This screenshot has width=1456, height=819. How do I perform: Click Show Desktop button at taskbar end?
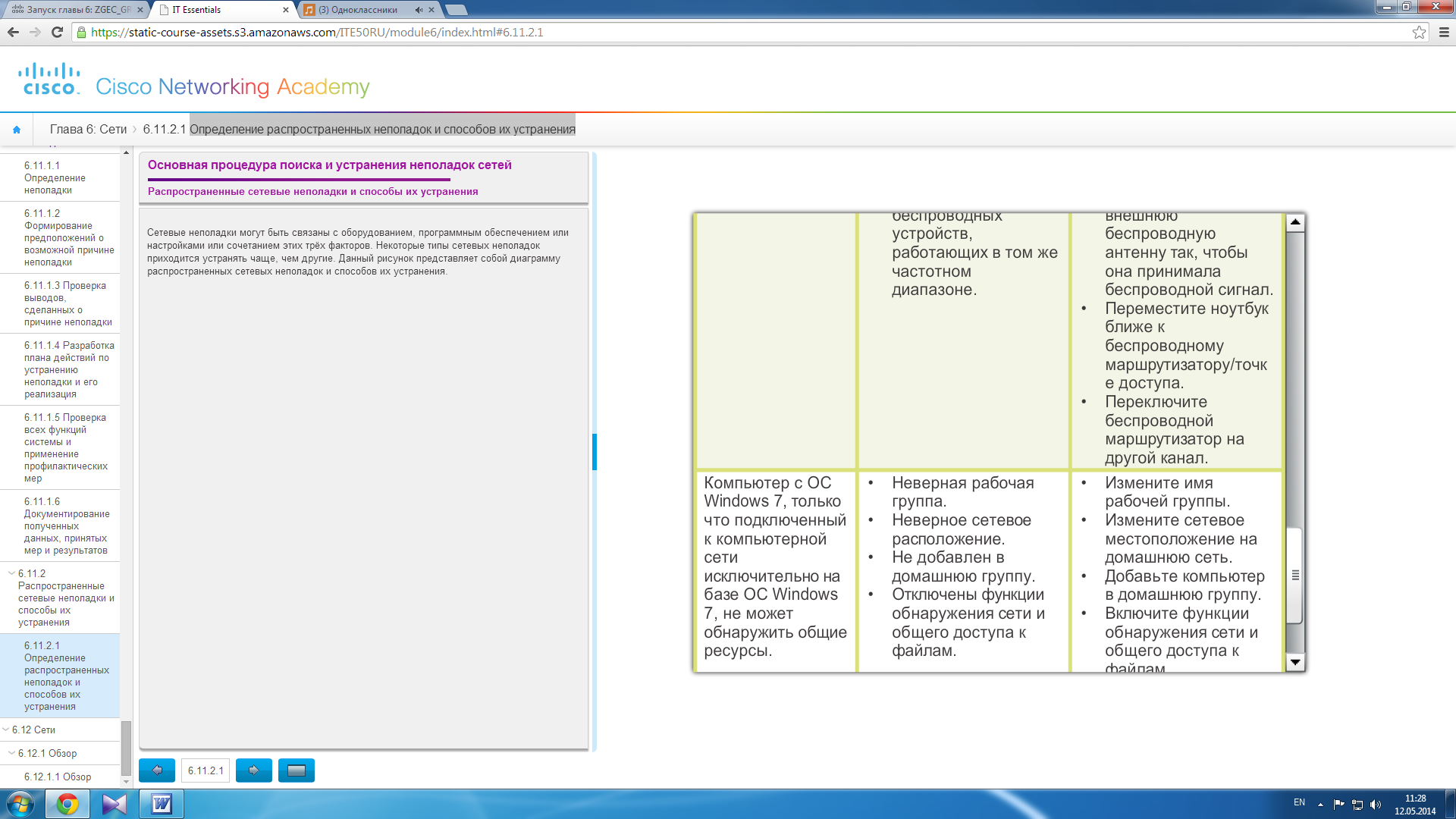click(x=1450, y=804)
